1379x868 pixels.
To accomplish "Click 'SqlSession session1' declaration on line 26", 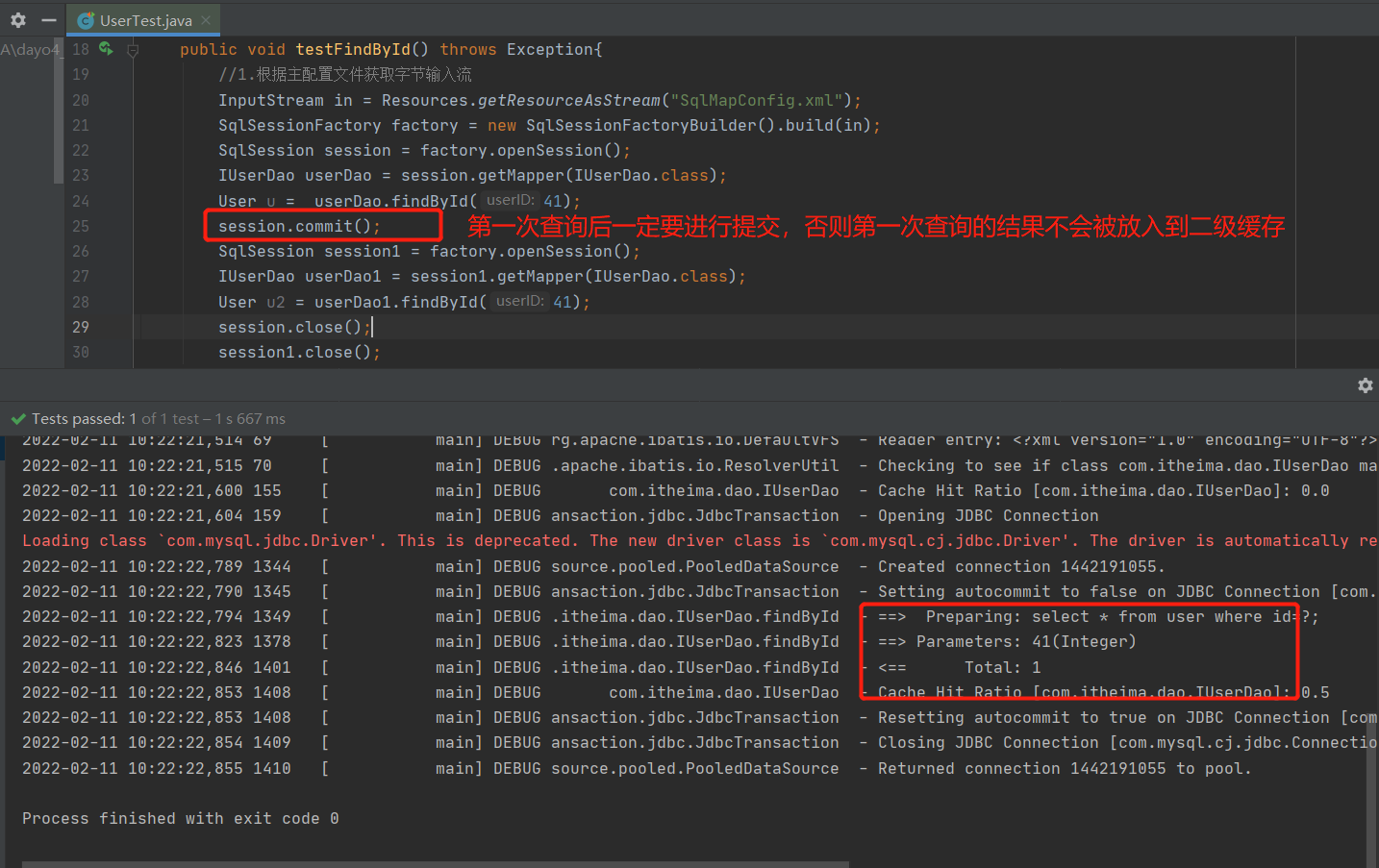I will (x=309, y=251).
